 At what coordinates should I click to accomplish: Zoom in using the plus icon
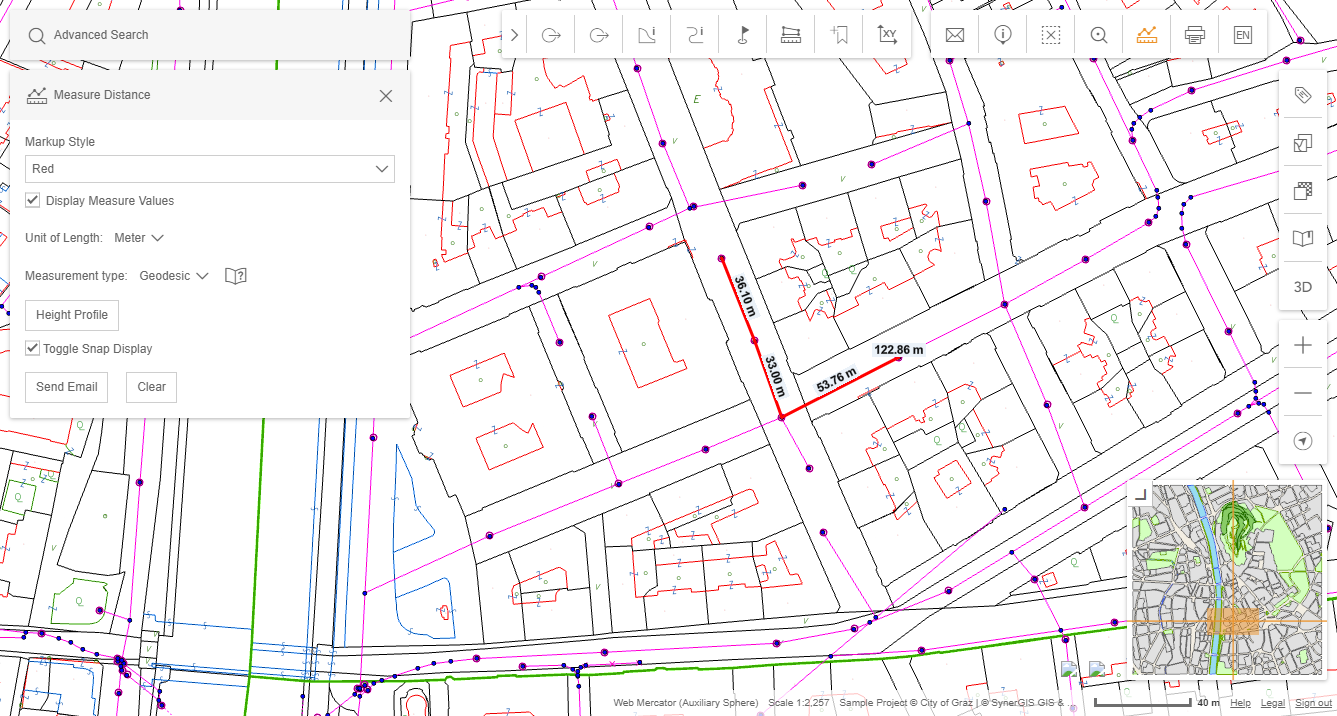tap(1302, 344)
